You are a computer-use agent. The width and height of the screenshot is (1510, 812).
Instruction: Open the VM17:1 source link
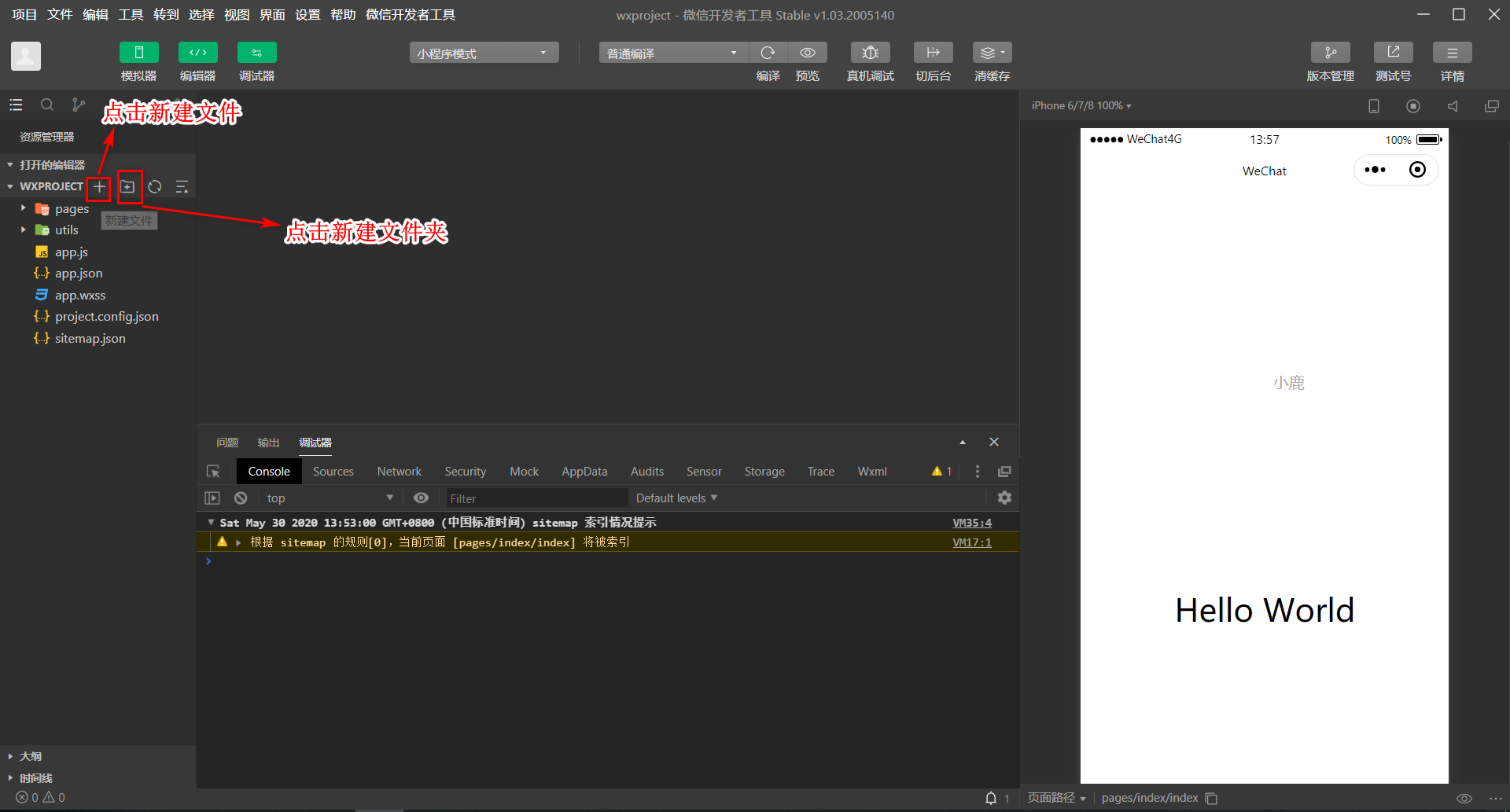972,542
